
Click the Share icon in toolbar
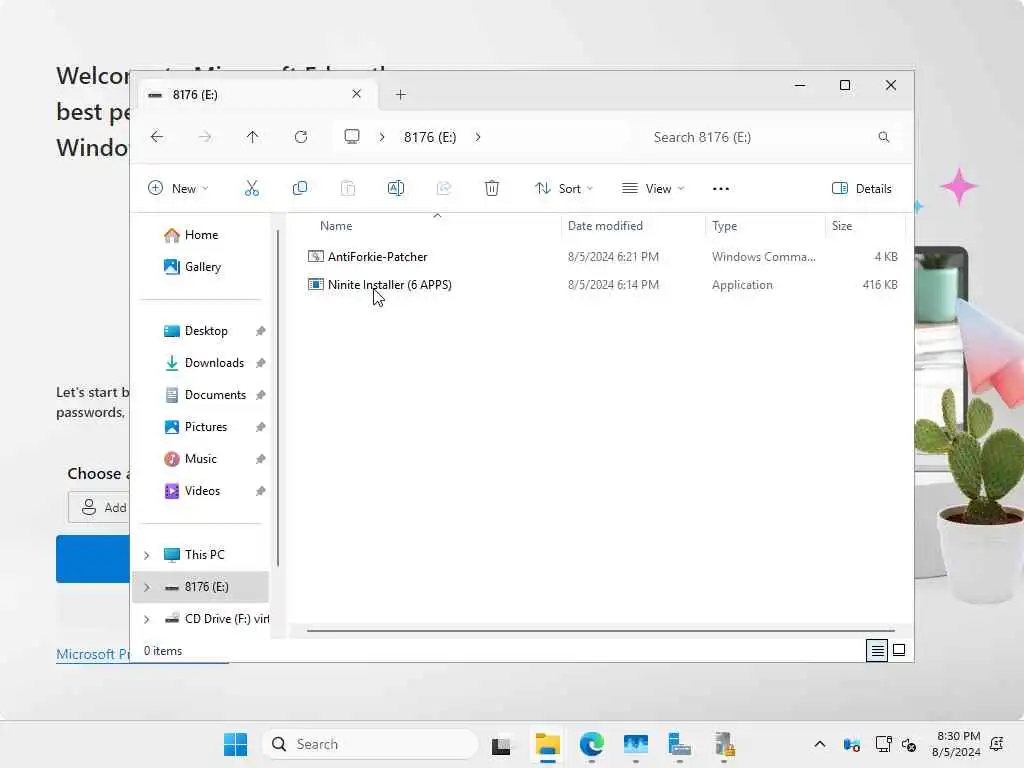click(x=444, y=189)
